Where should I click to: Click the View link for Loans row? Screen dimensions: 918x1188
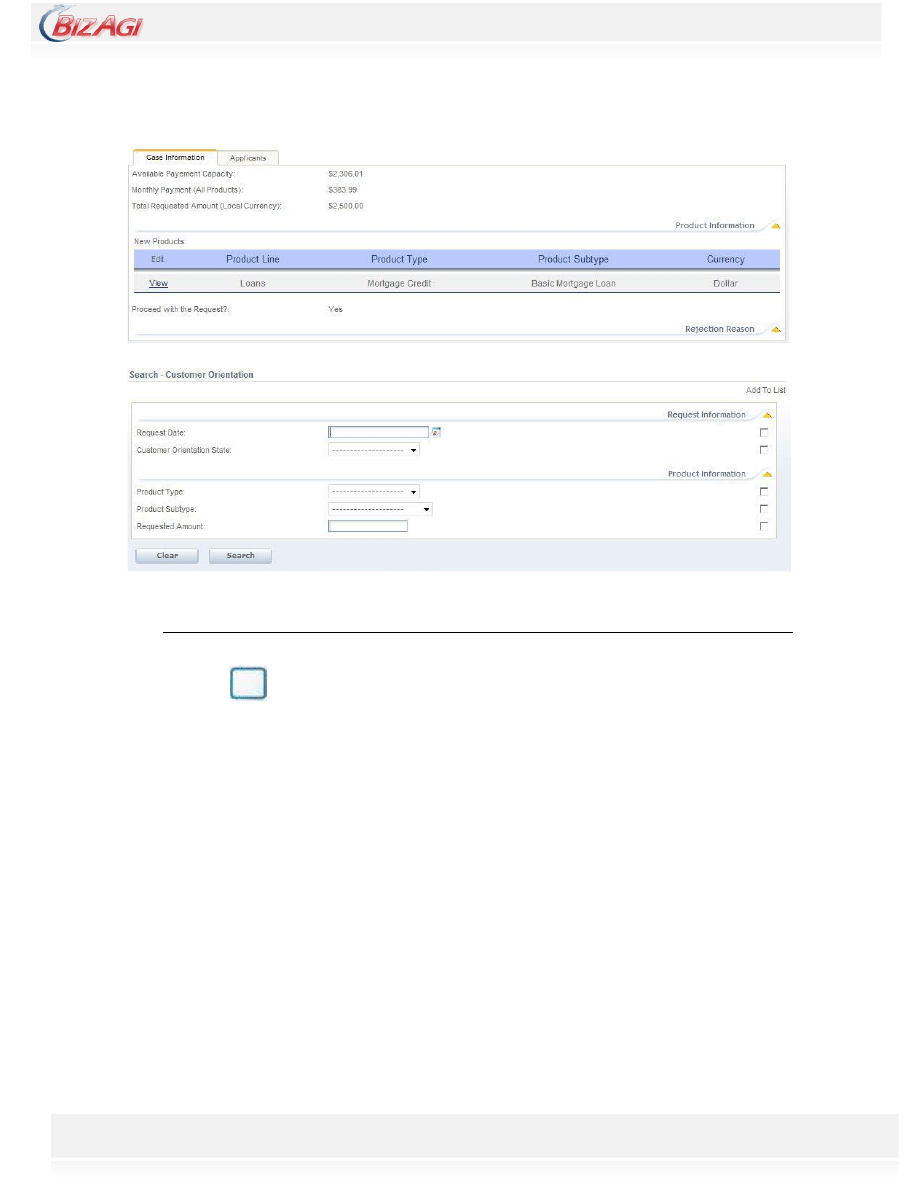158,284
